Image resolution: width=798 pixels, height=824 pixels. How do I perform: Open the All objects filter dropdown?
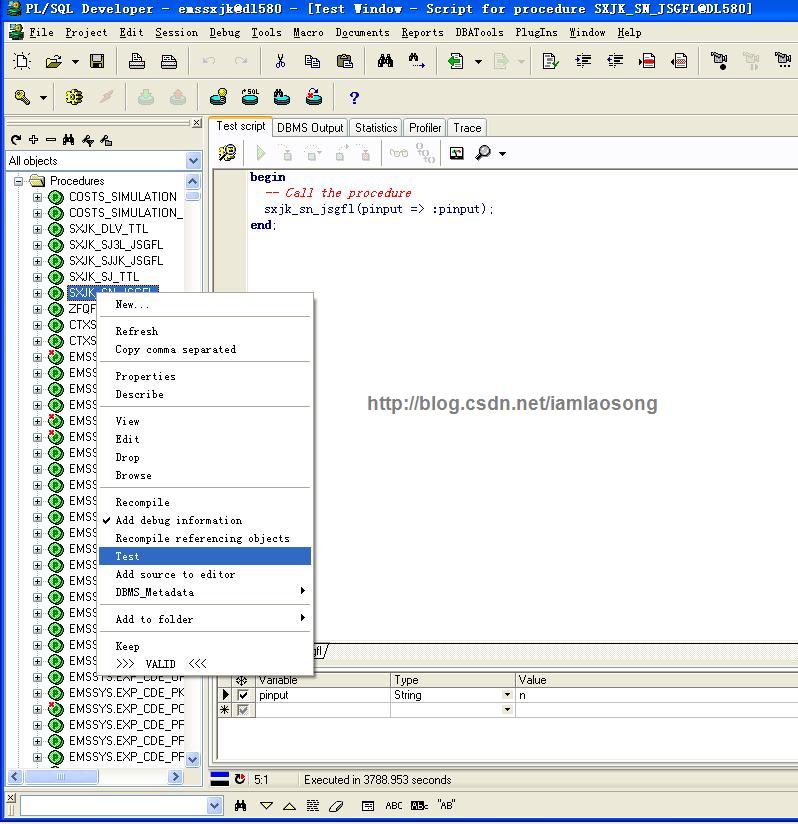click(193, 161)
